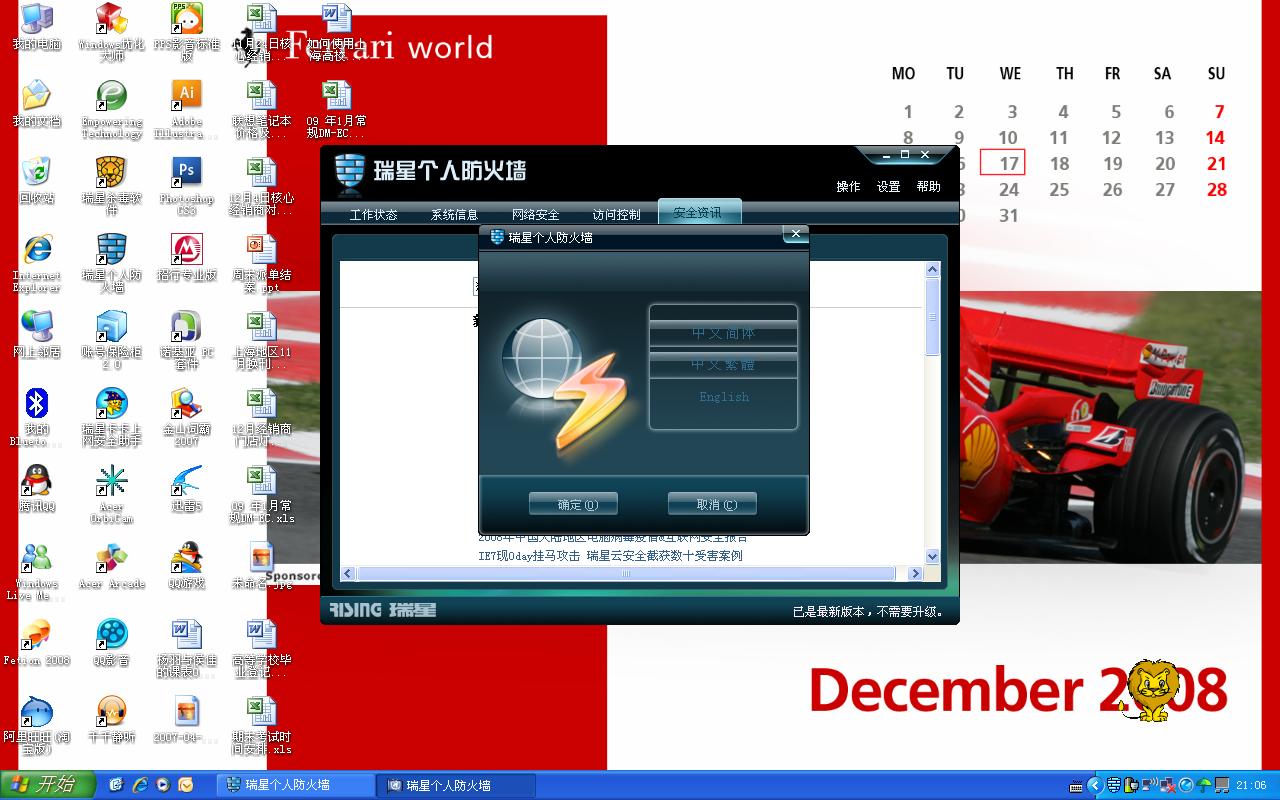Select the 周末派单结案.ppt file icon

pos(262,263)
